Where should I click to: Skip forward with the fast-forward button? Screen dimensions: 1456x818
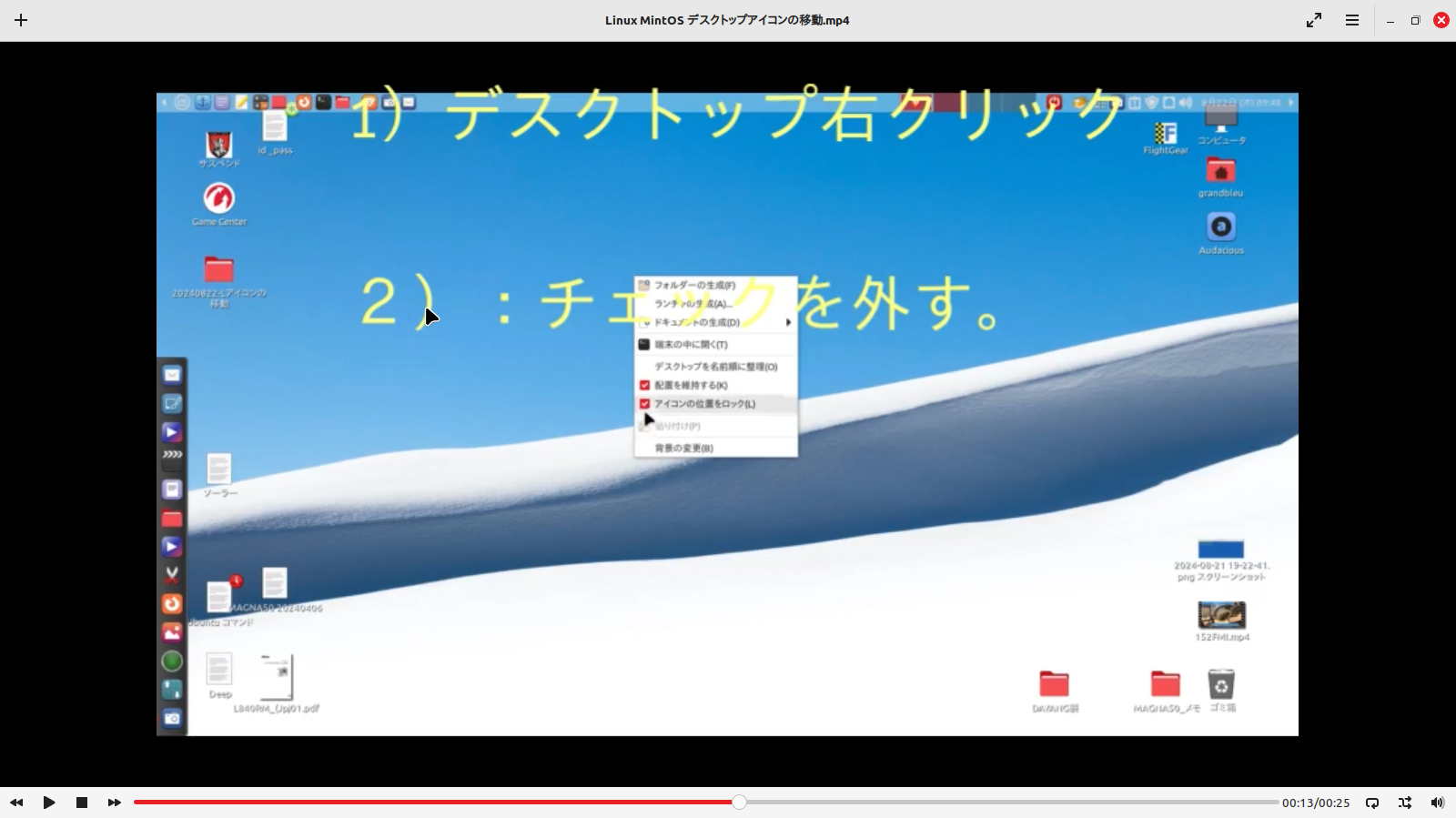point(114,803)
